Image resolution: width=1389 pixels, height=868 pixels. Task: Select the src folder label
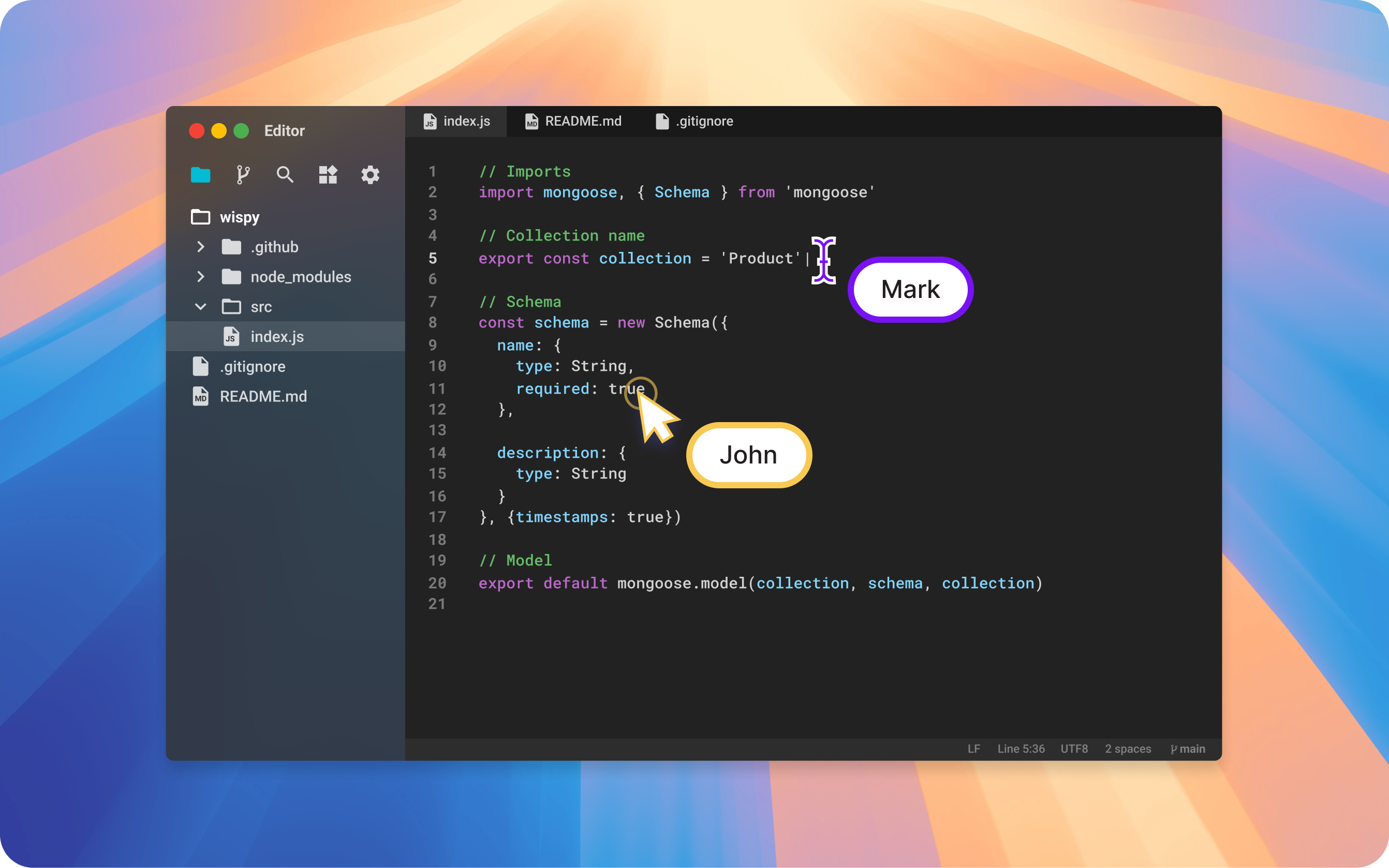click(x=261, y=307)
